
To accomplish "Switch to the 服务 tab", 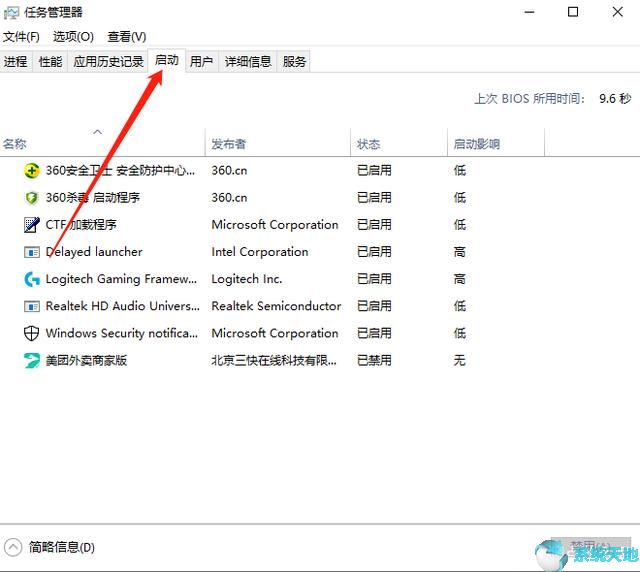I will click(294, 62).
